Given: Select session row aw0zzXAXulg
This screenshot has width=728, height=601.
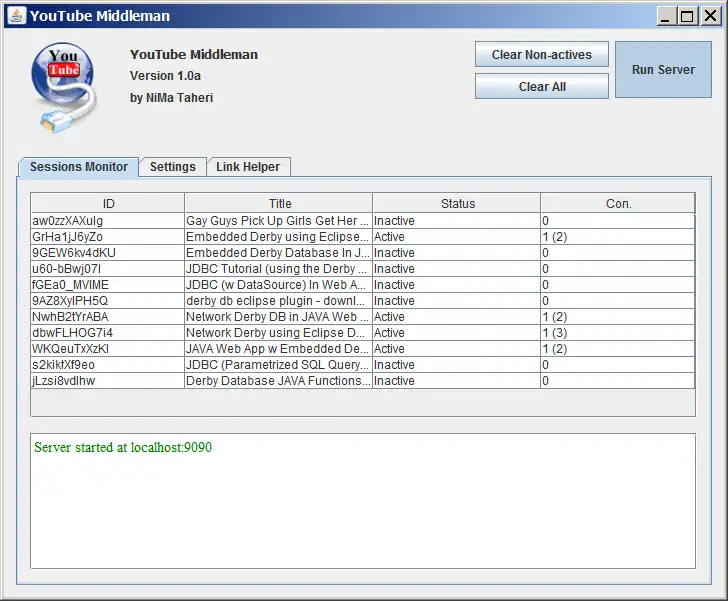Looking at the screenshot, I should click(x=363, y=221).
